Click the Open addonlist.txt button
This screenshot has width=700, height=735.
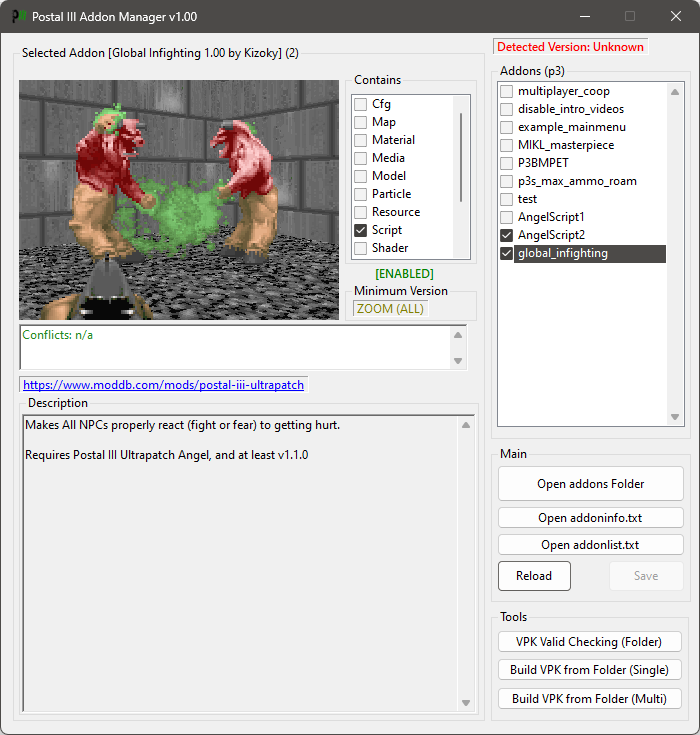coord(591,545)
